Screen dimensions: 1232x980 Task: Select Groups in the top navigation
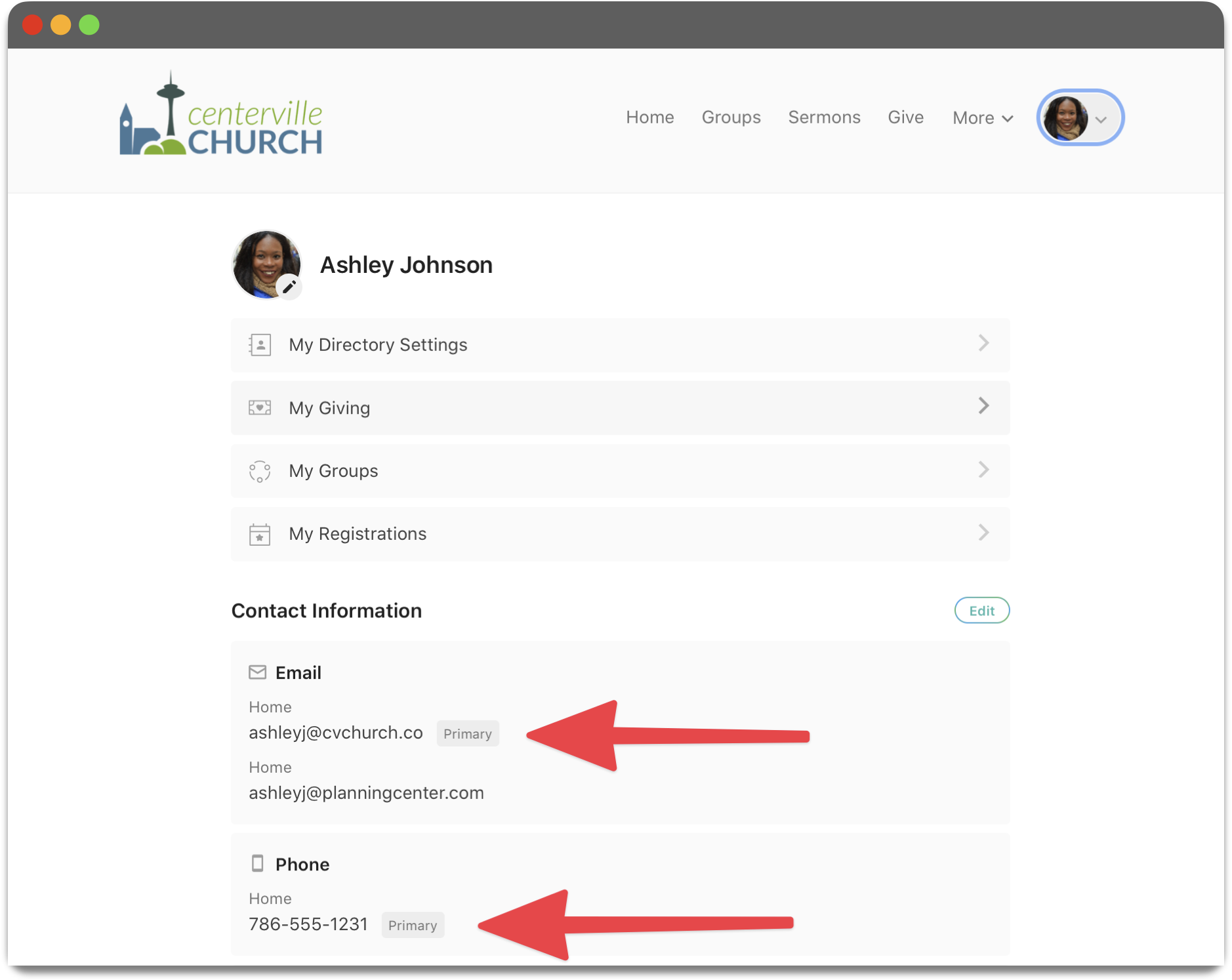[x=731, y=117]
